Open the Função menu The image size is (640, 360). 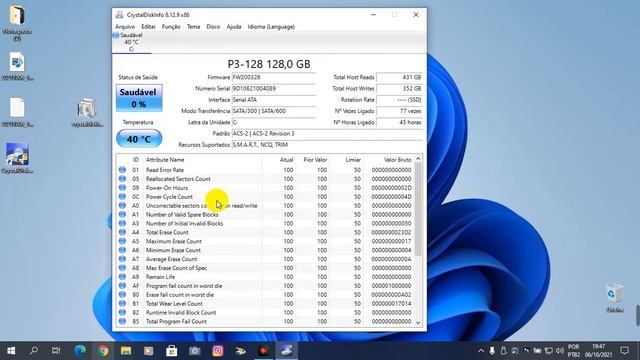coord(171,27)
